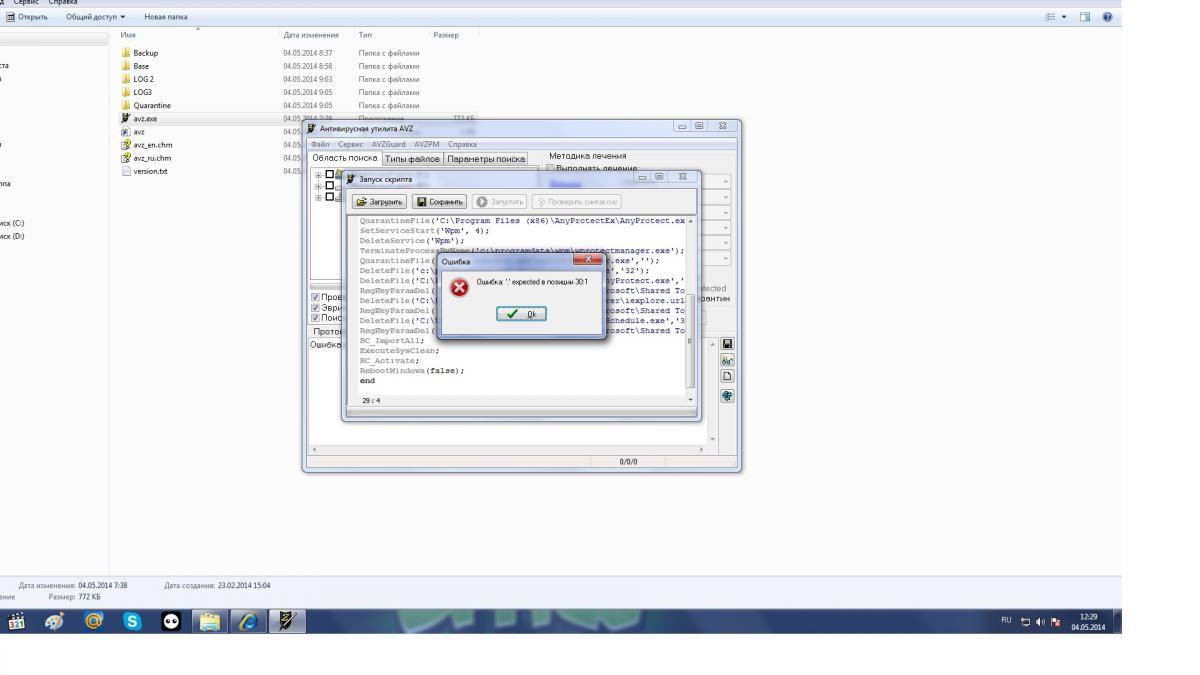The image size is (1200, 675).
Task: Switch to the Параметры поиска tab
Action: [486, 159]
